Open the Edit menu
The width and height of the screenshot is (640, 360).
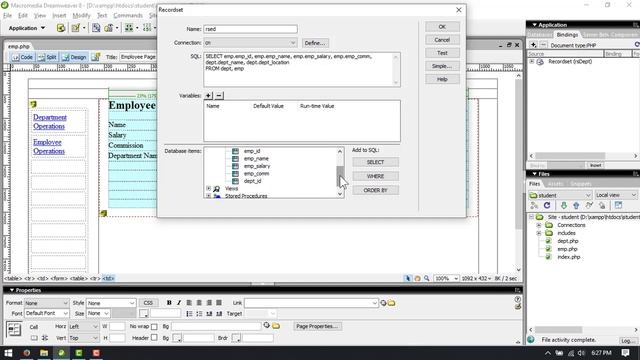23,16
